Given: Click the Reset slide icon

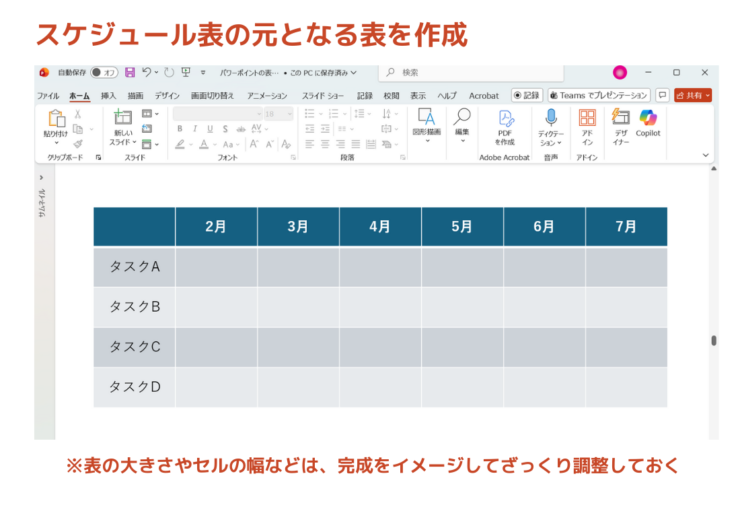Looking at the screenshot, I should point(147,129).
